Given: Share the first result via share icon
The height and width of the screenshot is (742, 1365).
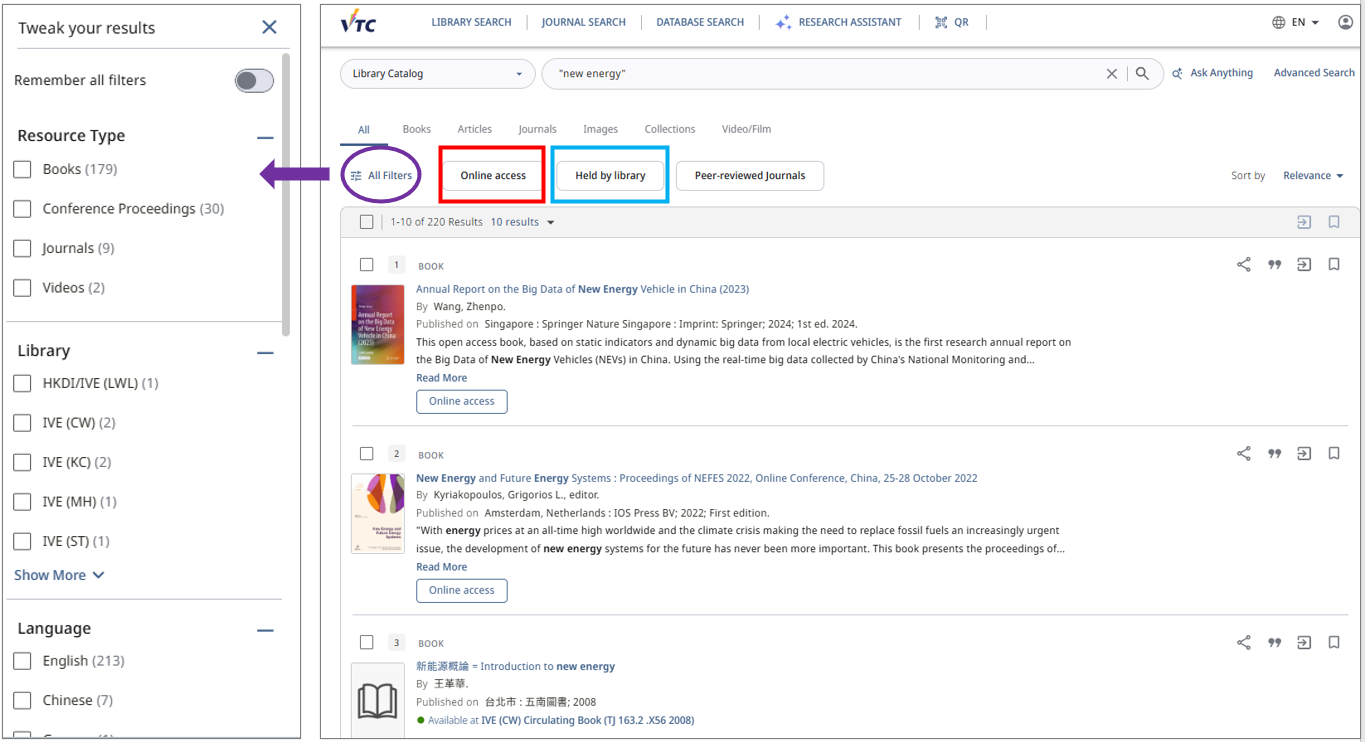Looking at the screenshot, I should (x=1243, y=265).
